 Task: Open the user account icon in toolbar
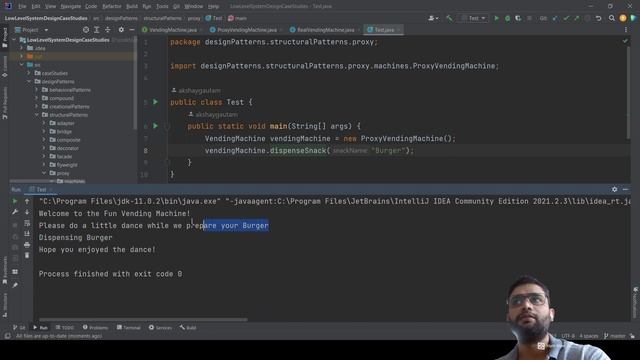click(433, 18)
